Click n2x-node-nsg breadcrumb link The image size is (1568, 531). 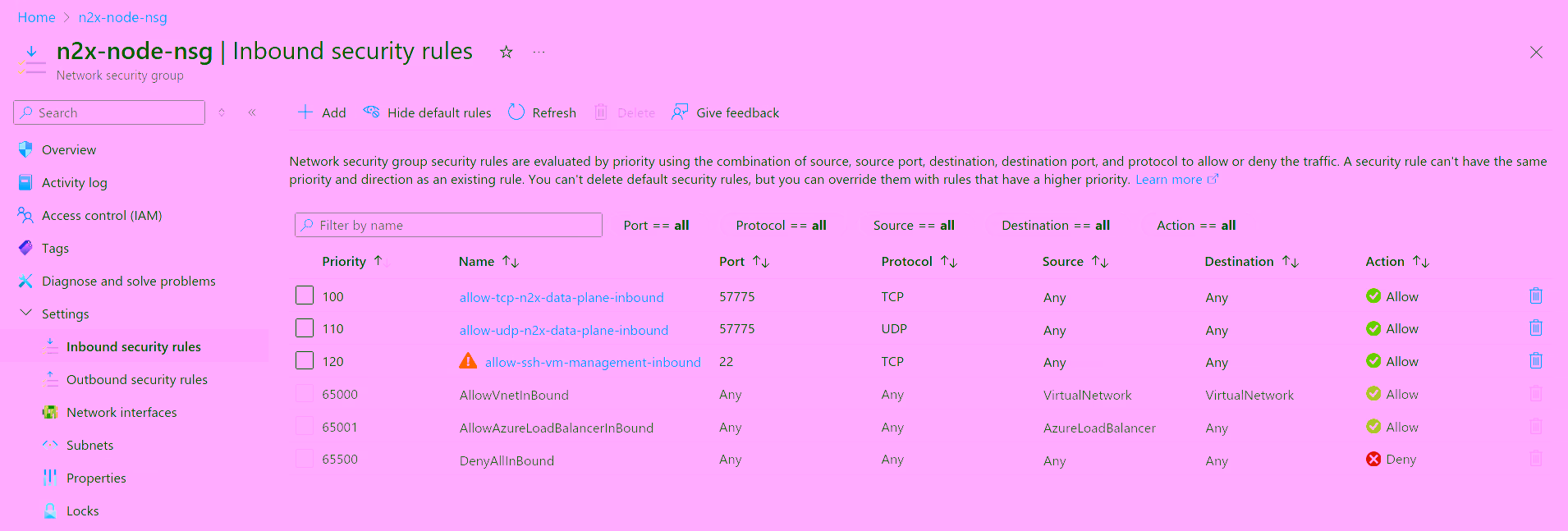coord(122,17)
